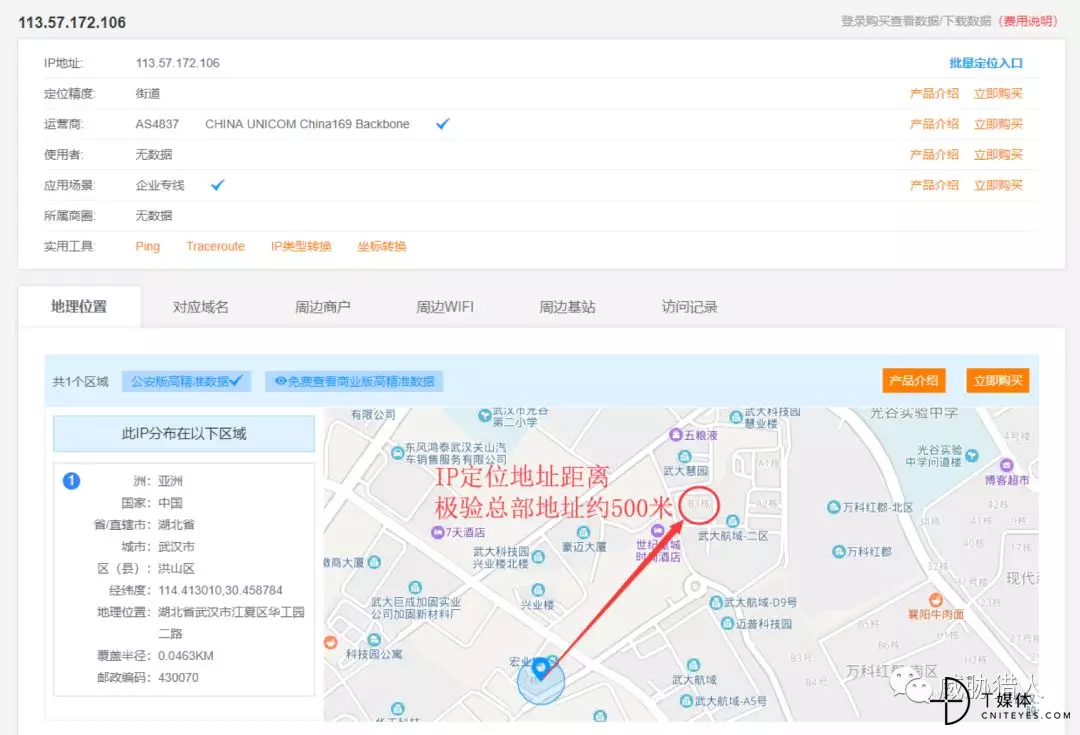Image resolution: width=1080 pixels, height=735 pixels.
Task: Click the 武大慧园 map marker
Action: tap(684, 456)
